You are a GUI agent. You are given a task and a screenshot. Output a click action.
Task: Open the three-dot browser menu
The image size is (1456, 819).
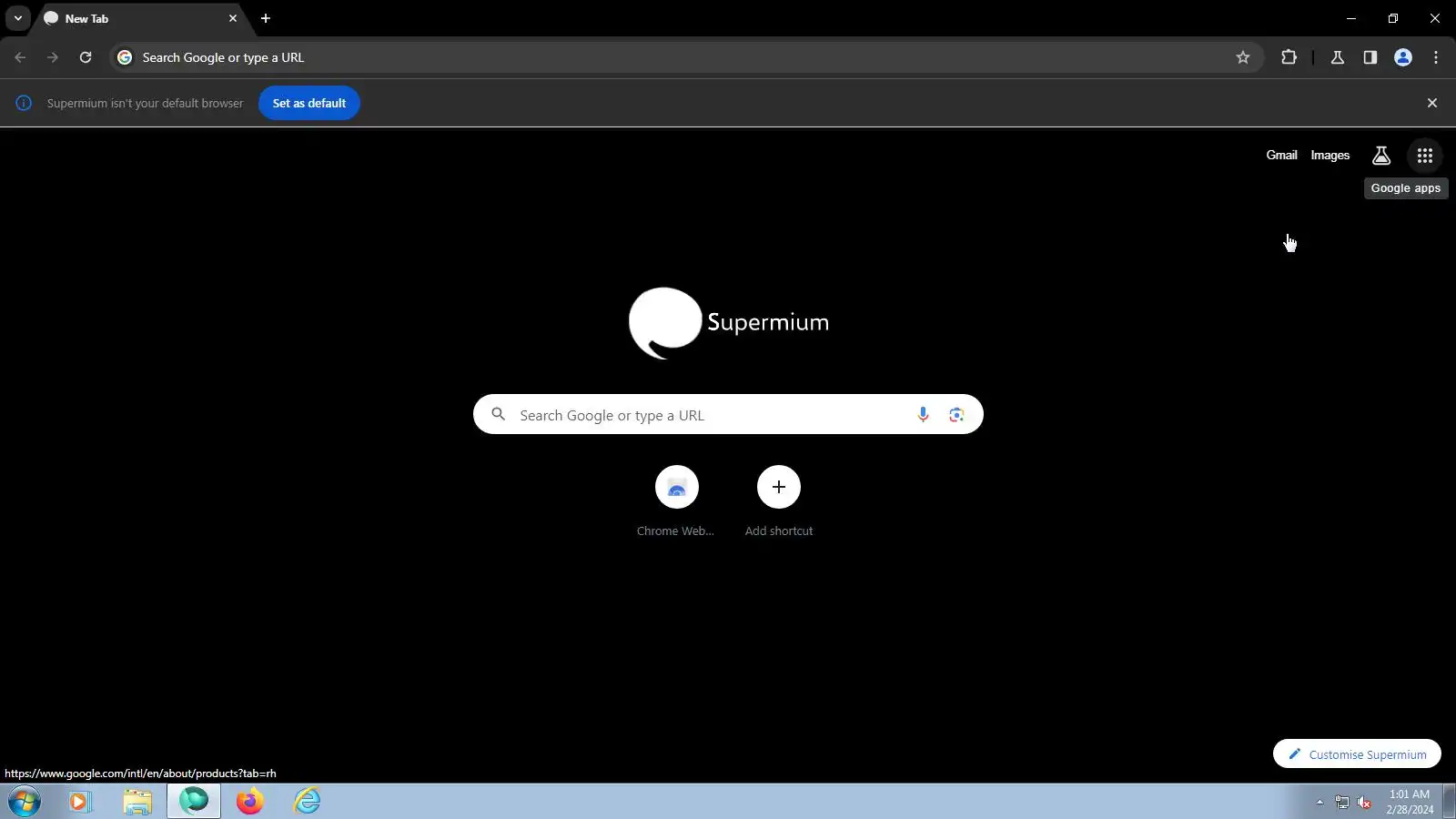[1436, 57]
